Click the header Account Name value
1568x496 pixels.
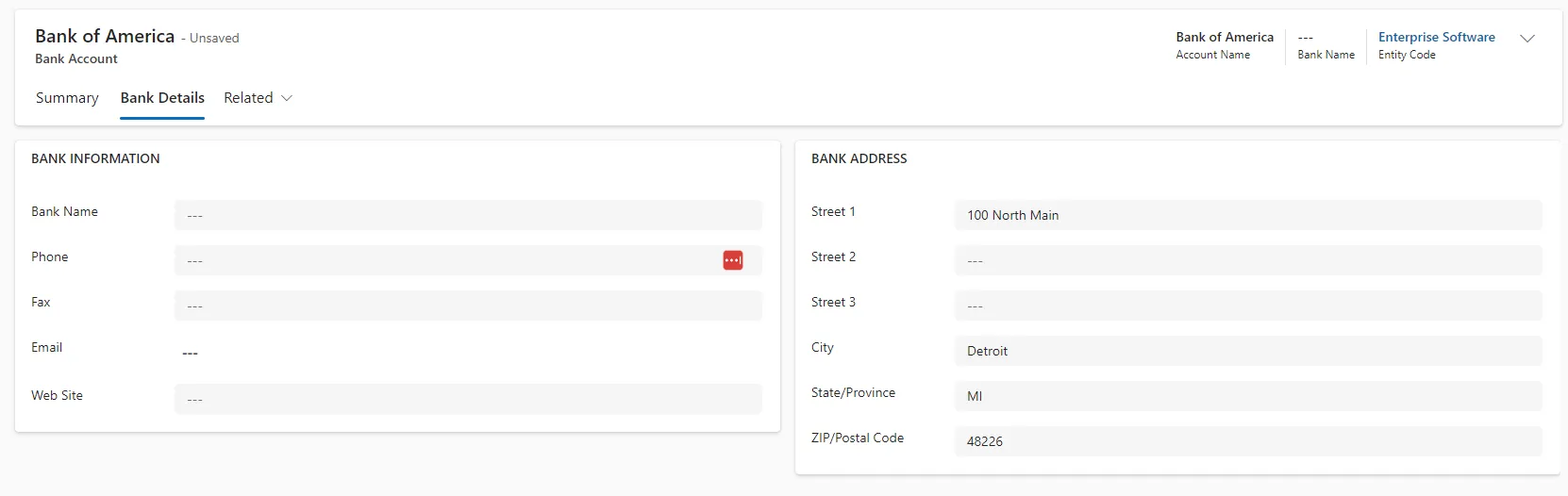1225,37
